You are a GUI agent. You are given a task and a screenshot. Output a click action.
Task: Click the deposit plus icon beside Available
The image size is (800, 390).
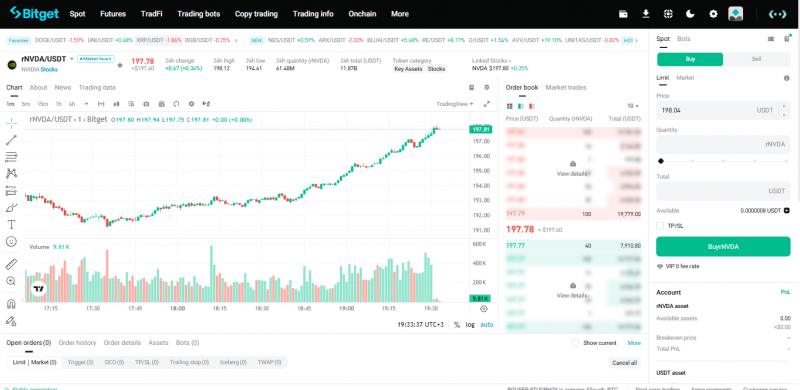[x=787, y=210]
